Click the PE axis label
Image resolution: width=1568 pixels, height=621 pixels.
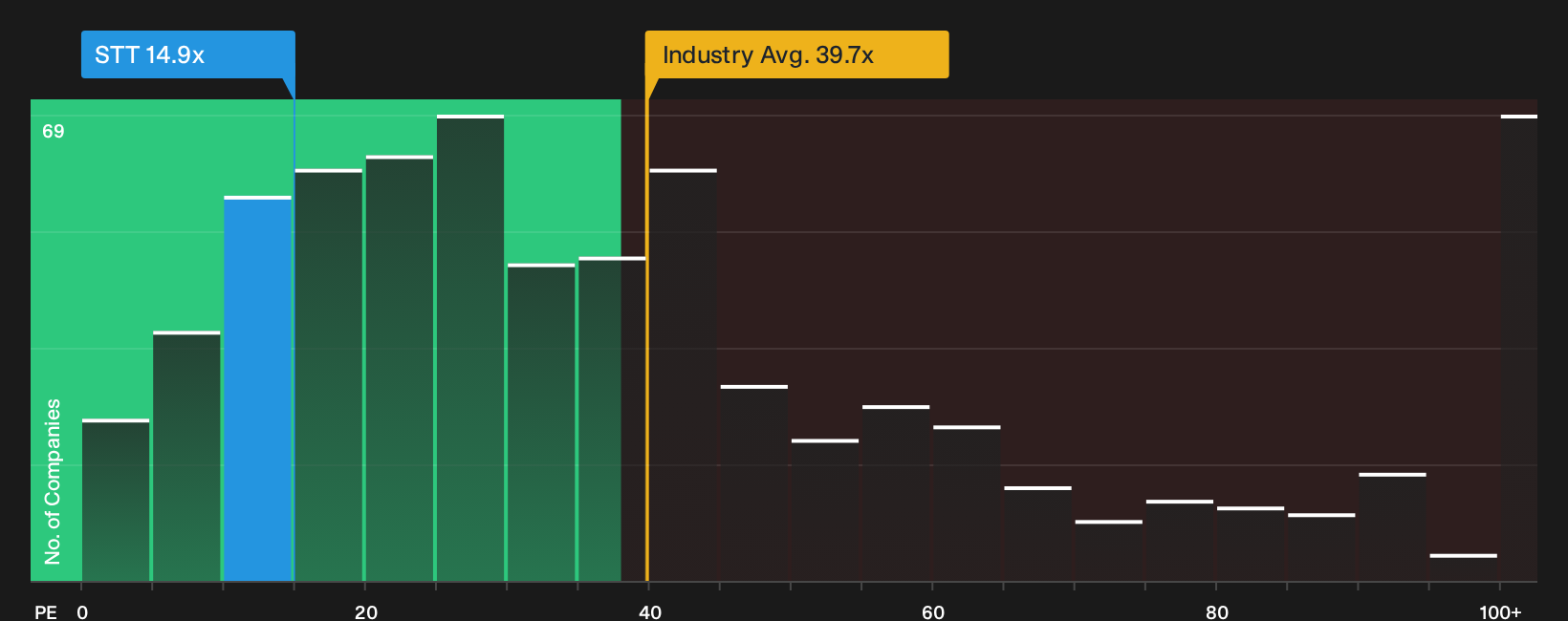click(x=46, y=611)
